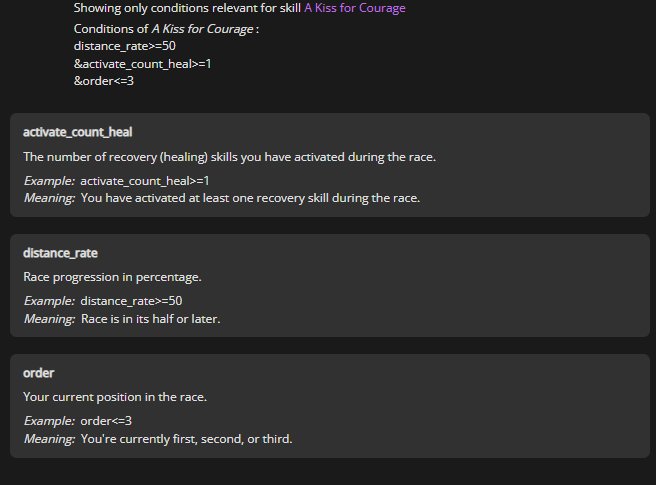The width and height of the screenshot is (656, 485).
Task: Click the 'Showing only conditions relevant' header text
Action: point(187,8)
